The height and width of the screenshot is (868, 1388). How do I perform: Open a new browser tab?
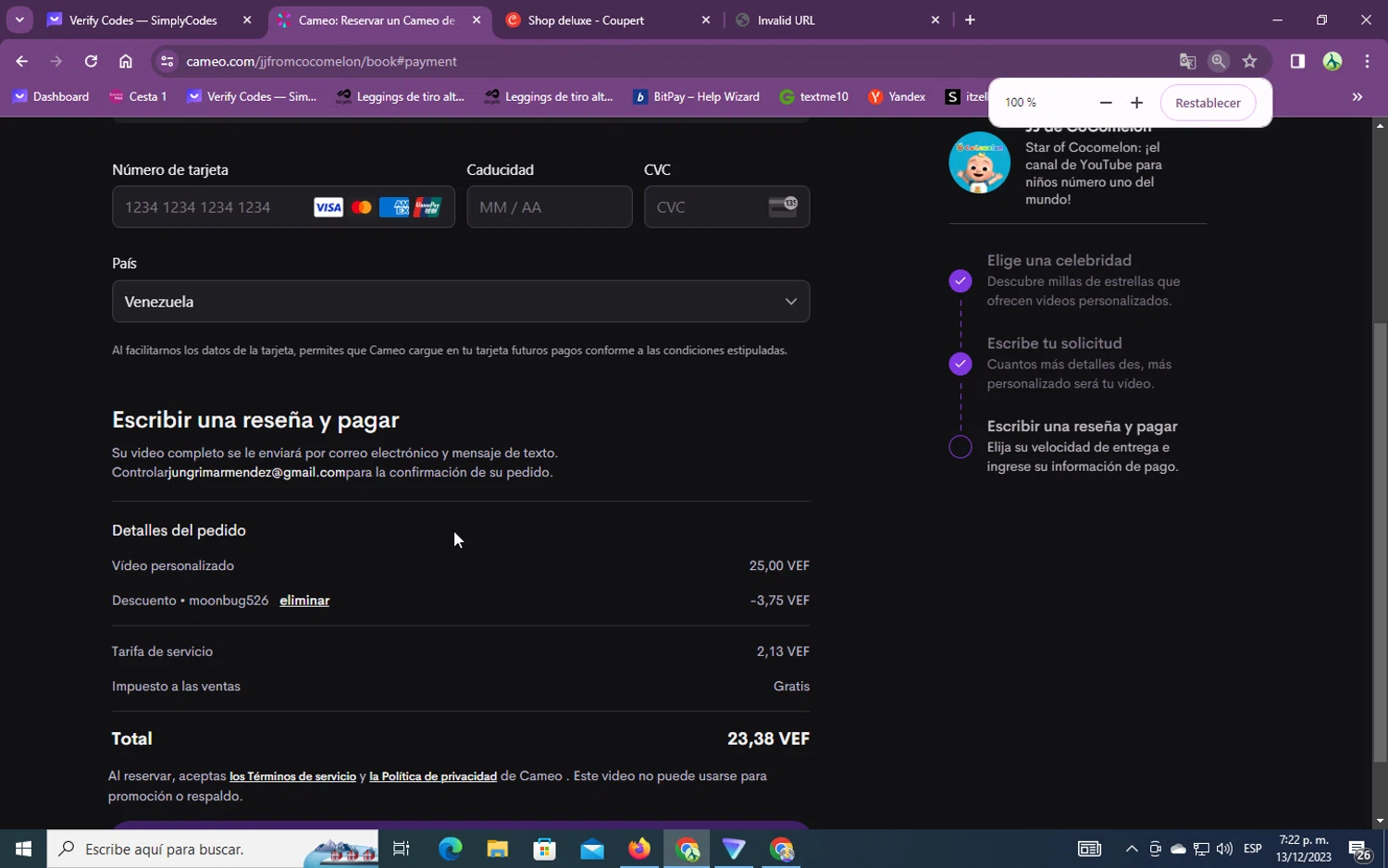(970, 19)
